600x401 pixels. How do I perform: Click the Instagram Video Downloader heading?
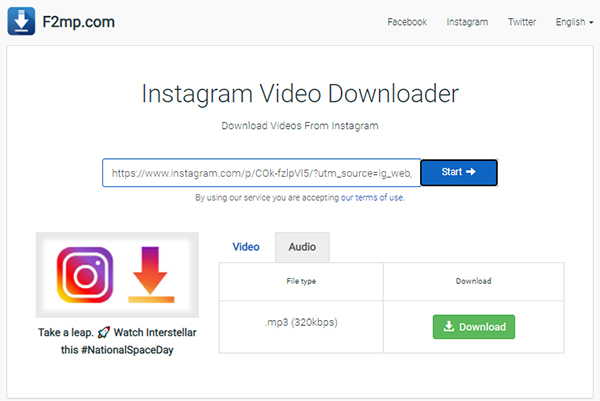(x=300, y=94)
